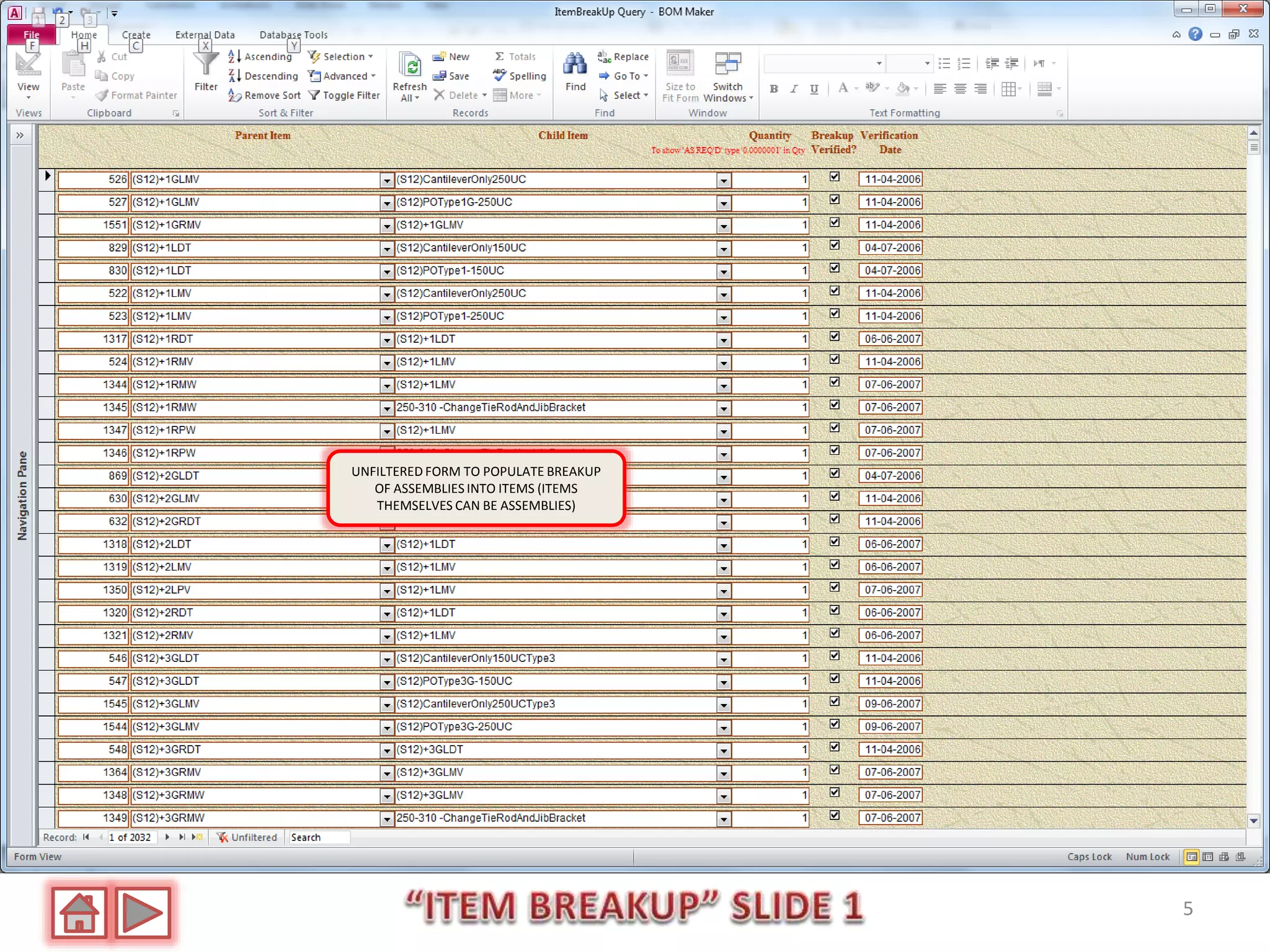Image resolution: width=1270 pixels, height=952 pixels.
Task: Click the Refresh All icon
Action: click(x=410, y=66)
